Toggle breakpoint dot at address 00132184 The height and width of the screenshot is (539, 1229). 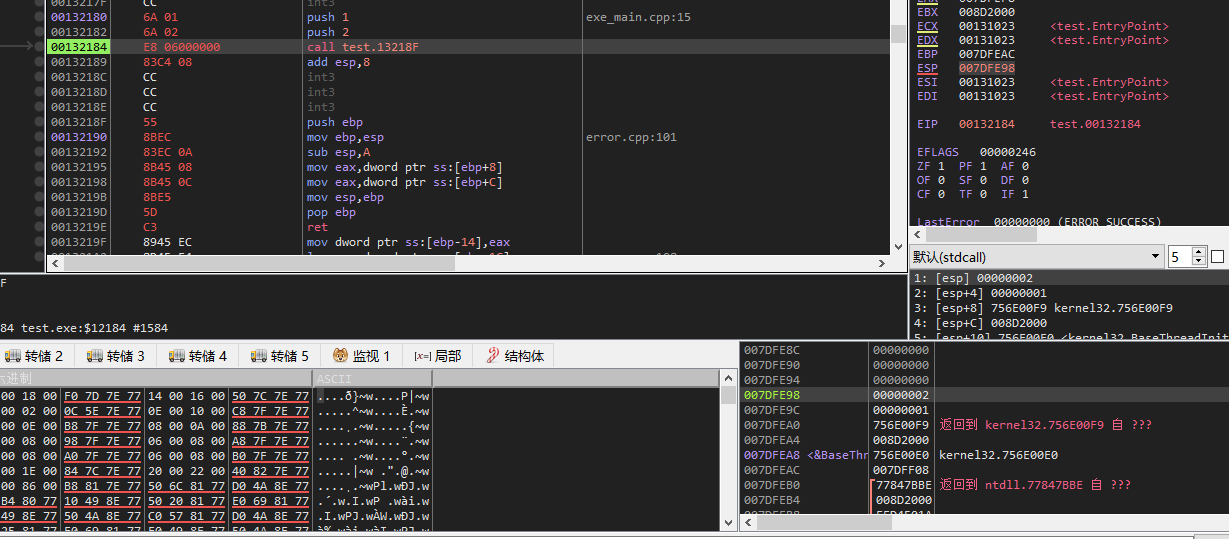click(39, 47)
